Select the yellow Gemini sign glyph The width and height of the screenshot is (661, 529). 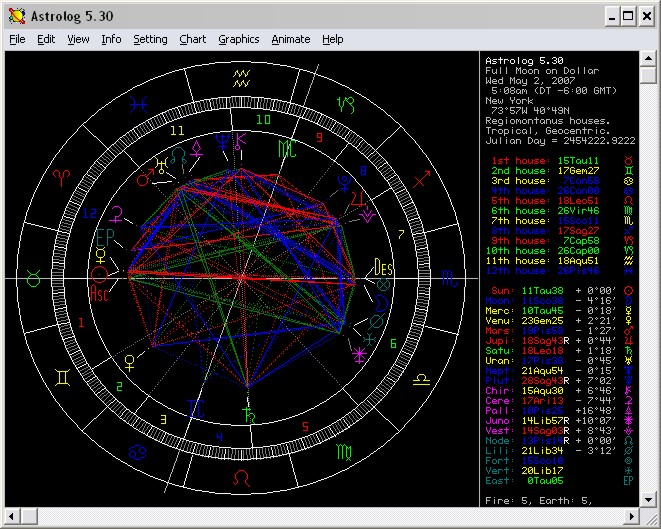coord(63,376)
